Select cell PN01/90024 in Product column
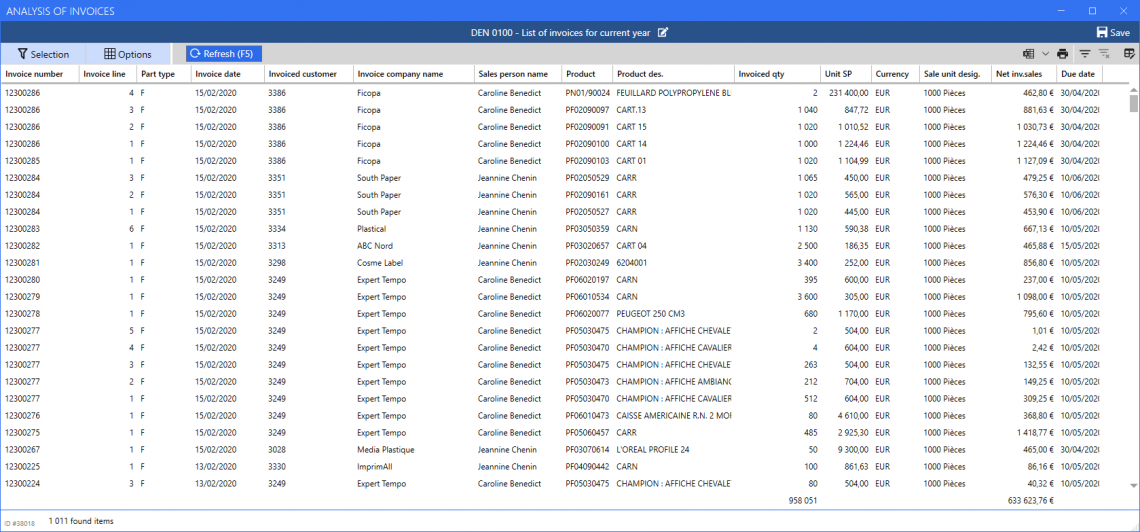 587,93
